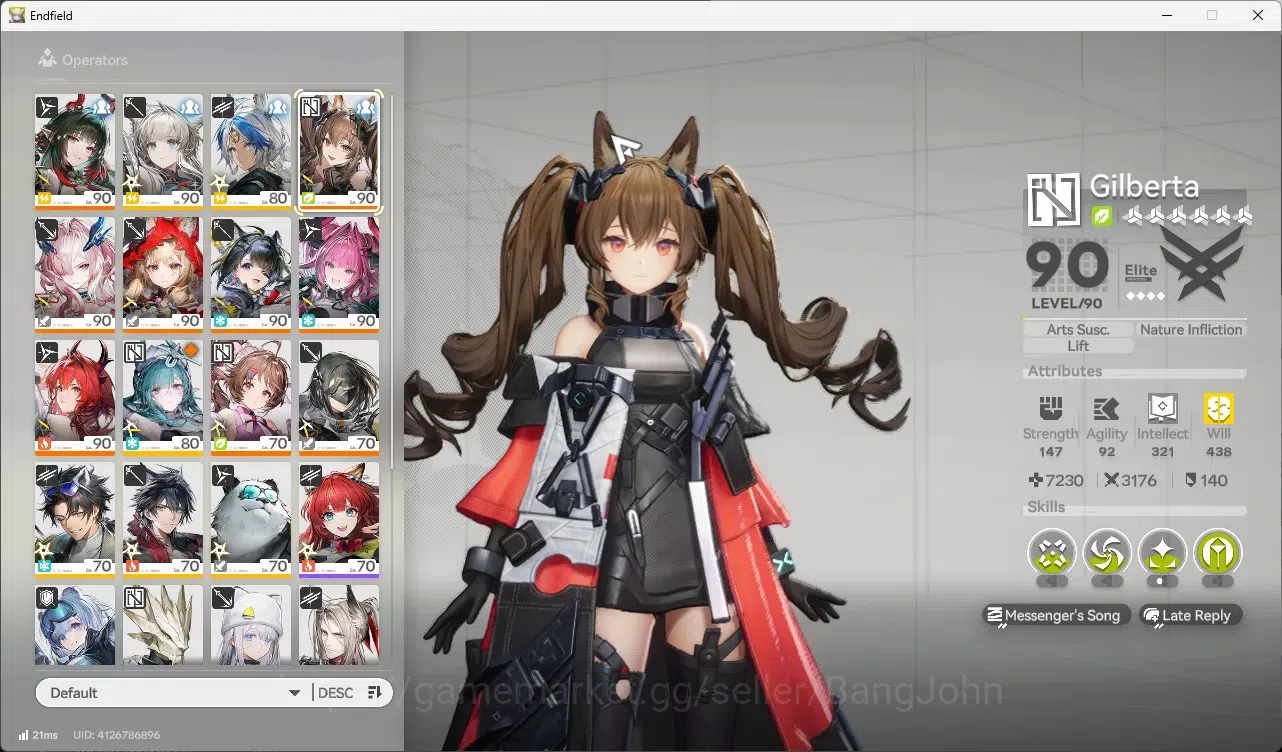
Task: Open the first skill icon with X shape
Action: 1052,552
